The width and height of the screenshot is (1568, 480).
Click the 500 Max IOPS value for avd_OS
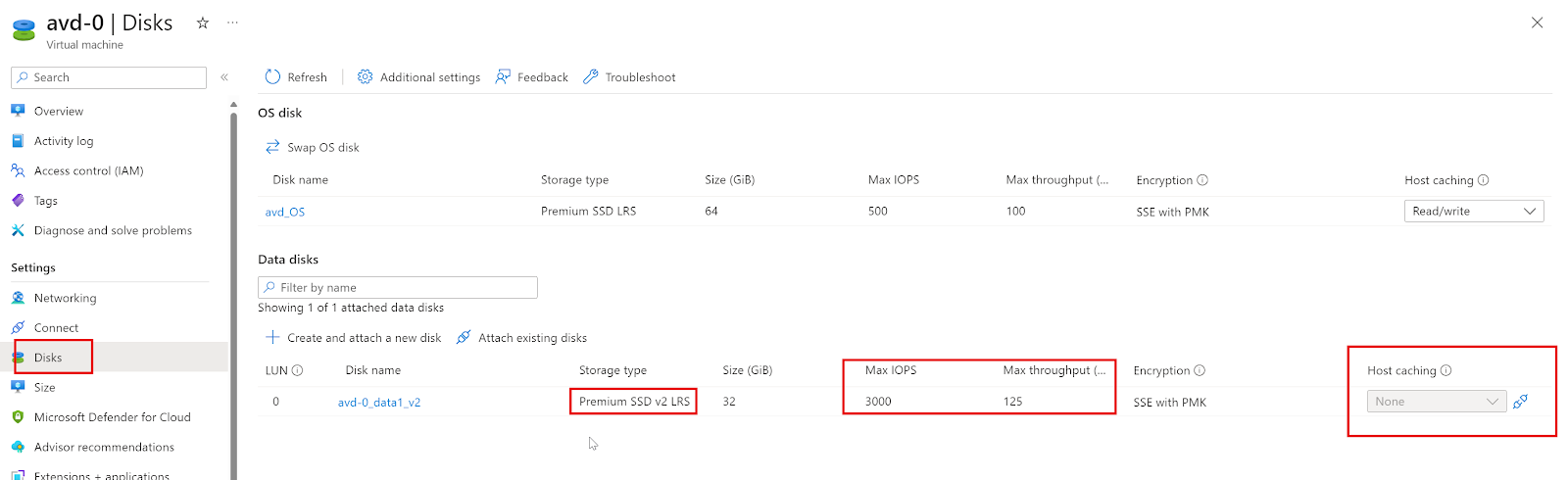pos(878,212)
